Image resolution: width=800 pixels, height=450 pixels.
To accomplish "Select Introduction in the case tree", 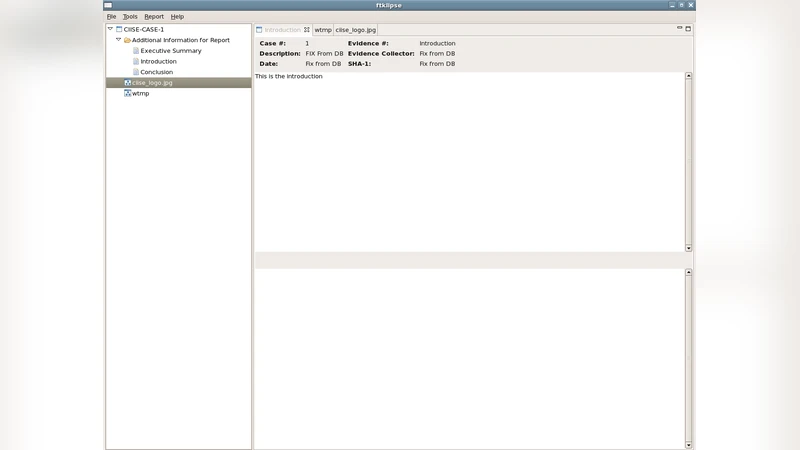I will click(158, 61).
